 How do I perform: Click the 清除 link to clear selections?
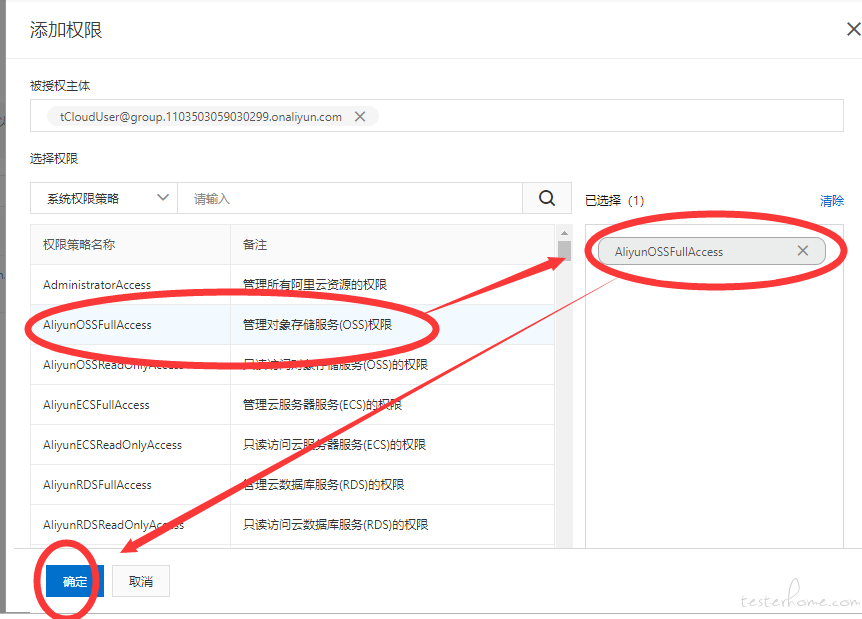click(831, 201)
